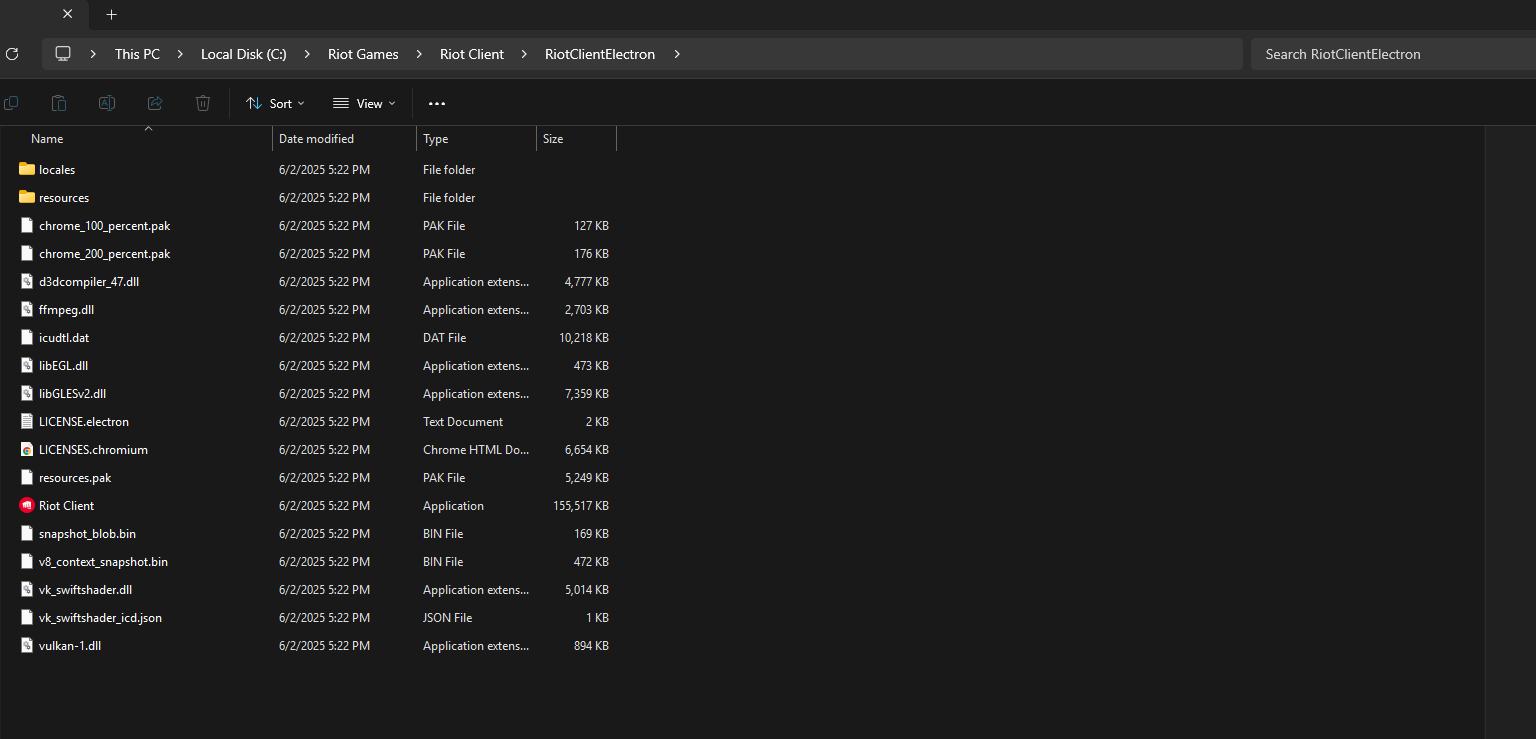Image resolution: width=1536 pixels, height=739 pixels.
Task: Open the View dropdown menu
Action: [364, 103]
